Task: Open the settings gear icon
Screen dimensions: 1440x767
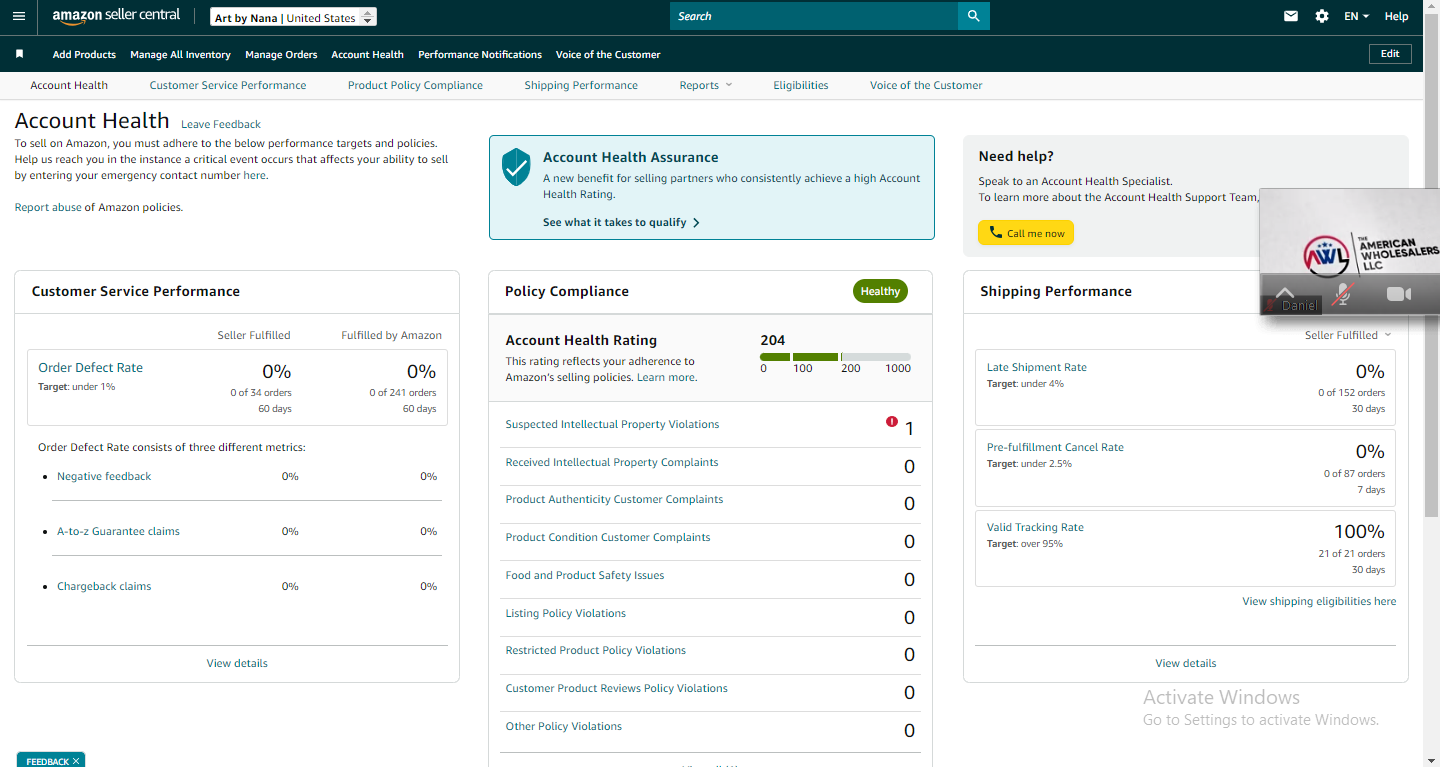Action: (x=1322, y=16)
